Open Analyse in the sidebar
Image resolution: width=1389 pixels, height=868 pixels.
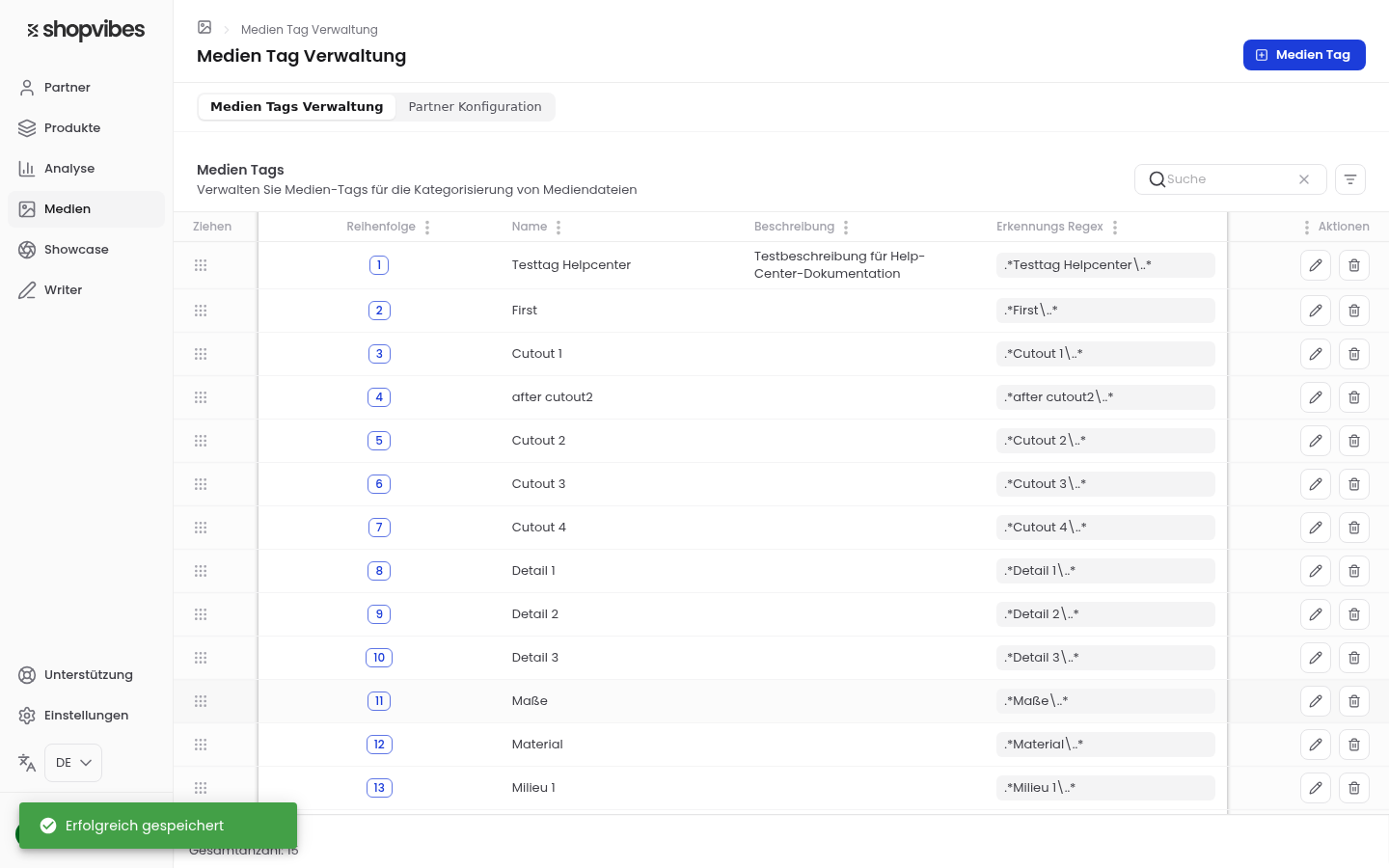click(86, 169)
